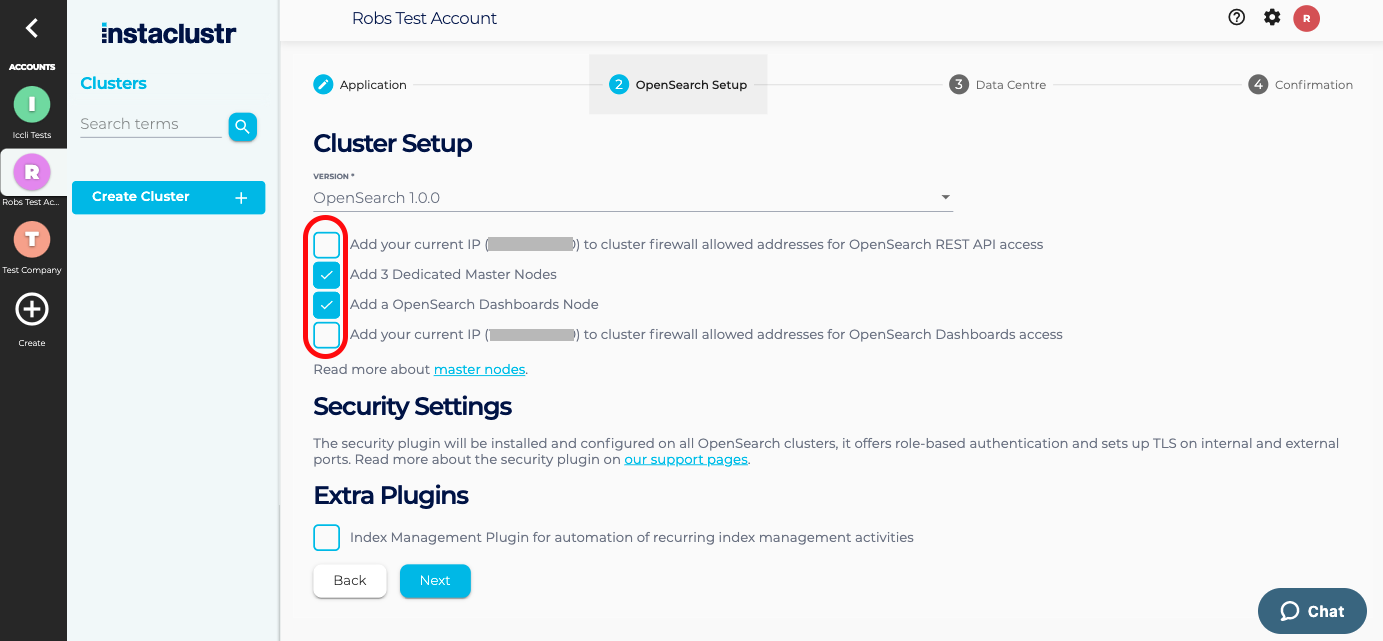Enable current IP for REST API access
Screen dimensions: 1383x641
click(327, 245)
